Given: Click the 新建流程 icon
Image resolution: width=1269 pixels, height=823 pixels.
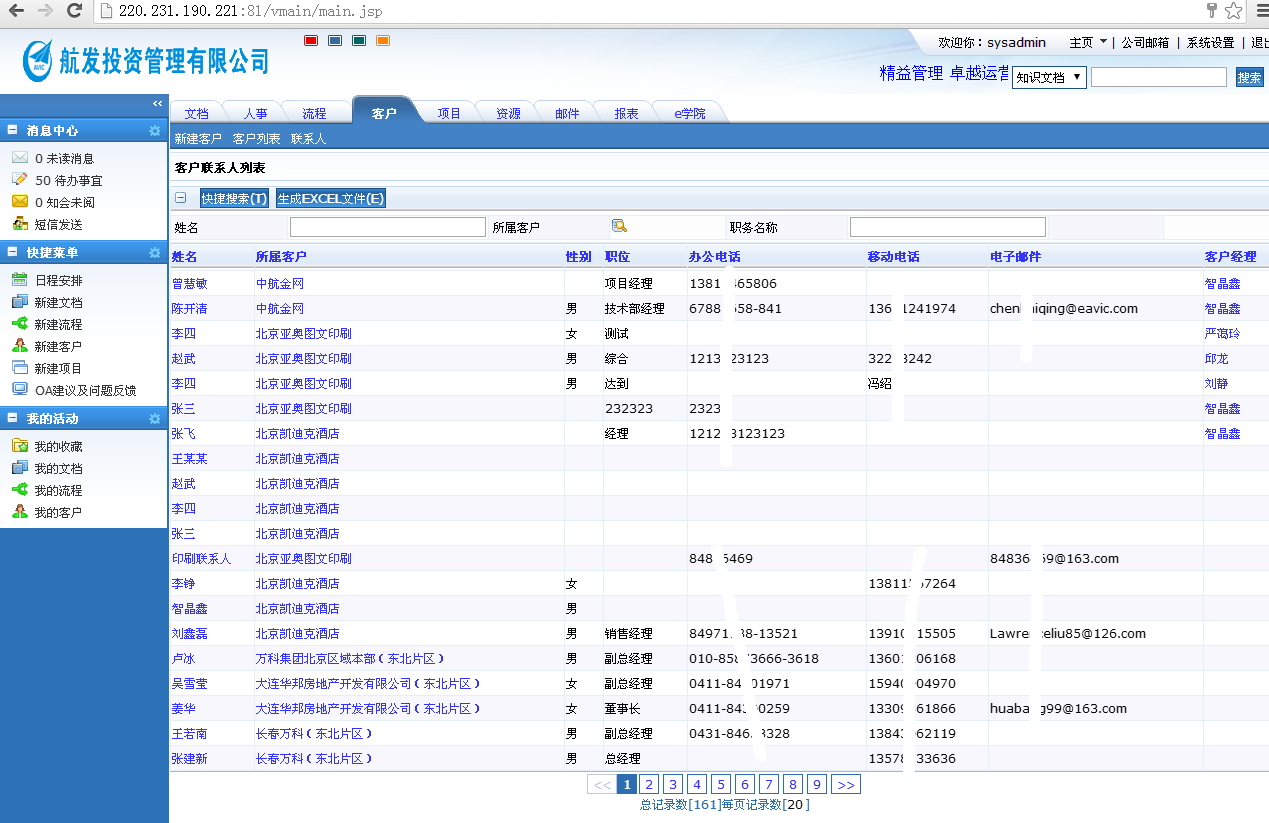Looking at the screenshot, I should click(19, 324).
